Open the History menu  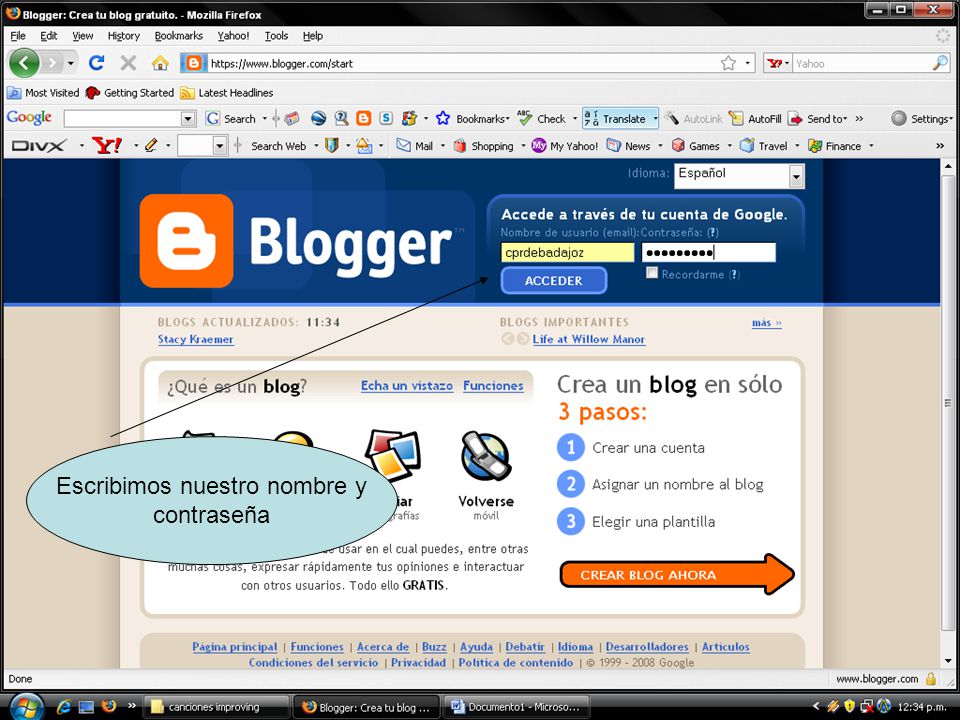[124, 36]
